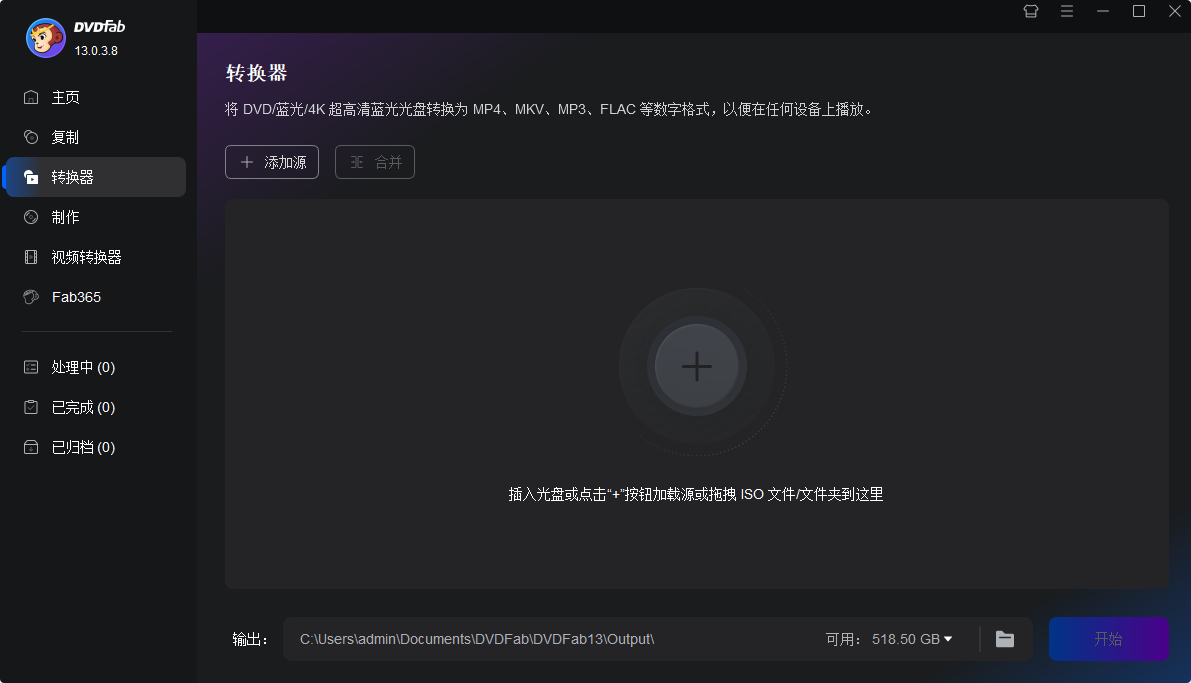This screenshot has height=683, width=1191.
Task: Click the drop hint text about ISO 文件
Action: click(696, 495)
